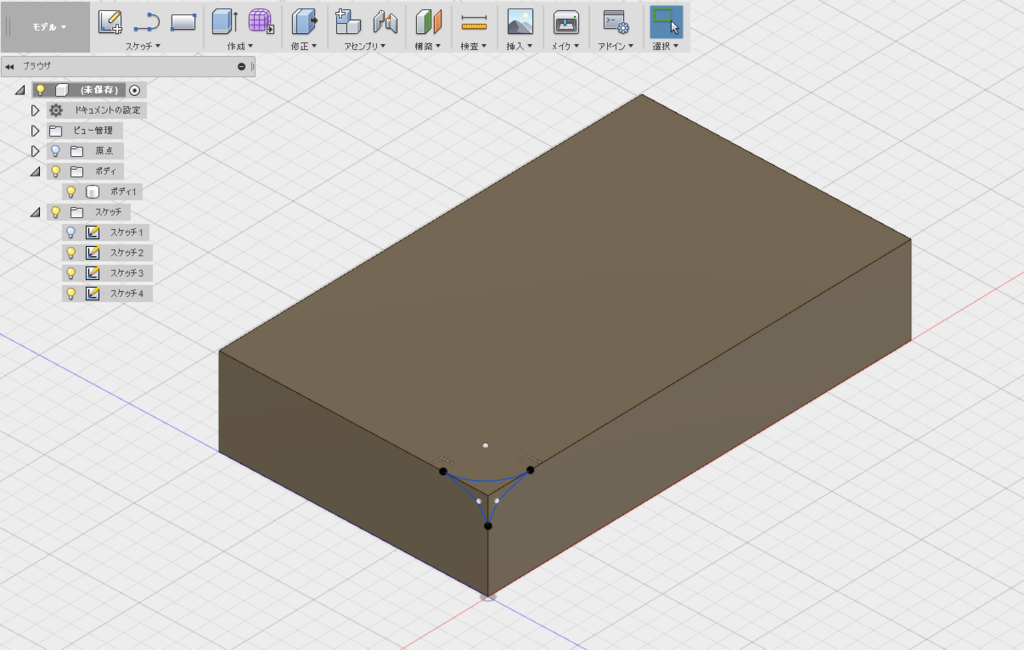Show スケッチ1 using its lightbulb
The height and width of the screenshot is (650, 1024).
coord(72,233)
